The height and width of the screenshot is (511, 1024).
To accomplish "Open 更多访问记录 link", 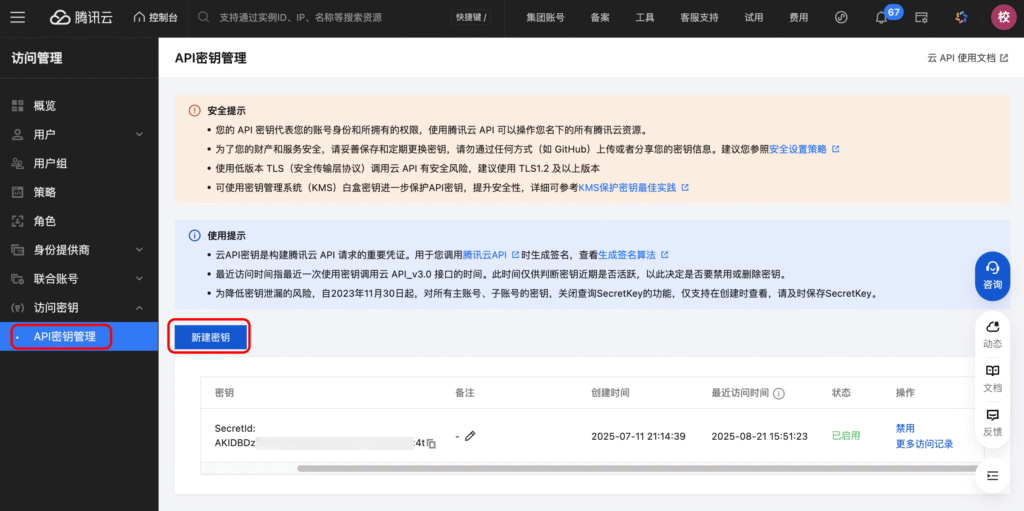I will tap(924, 444).
